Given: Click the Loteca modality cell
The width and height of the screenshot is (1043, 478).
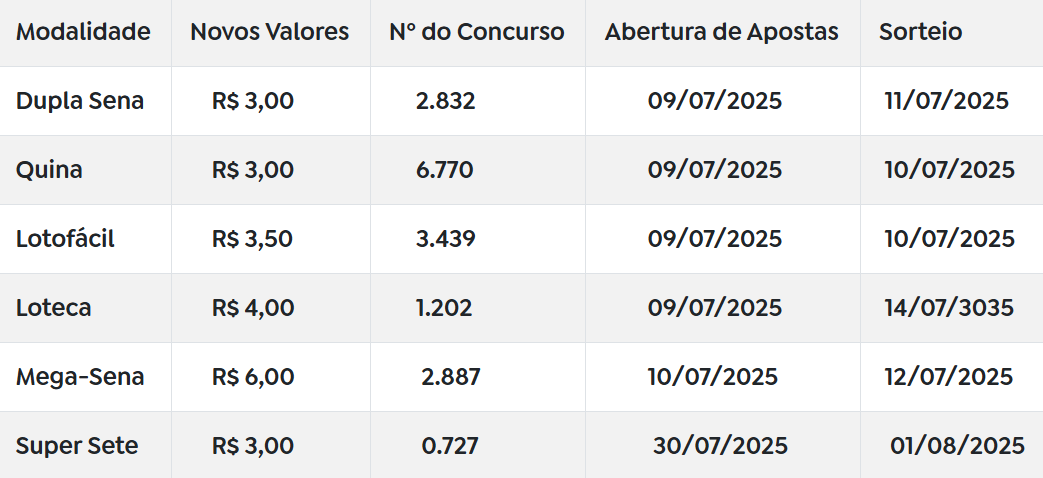Looking at the screenshot, I should [53, 307].
